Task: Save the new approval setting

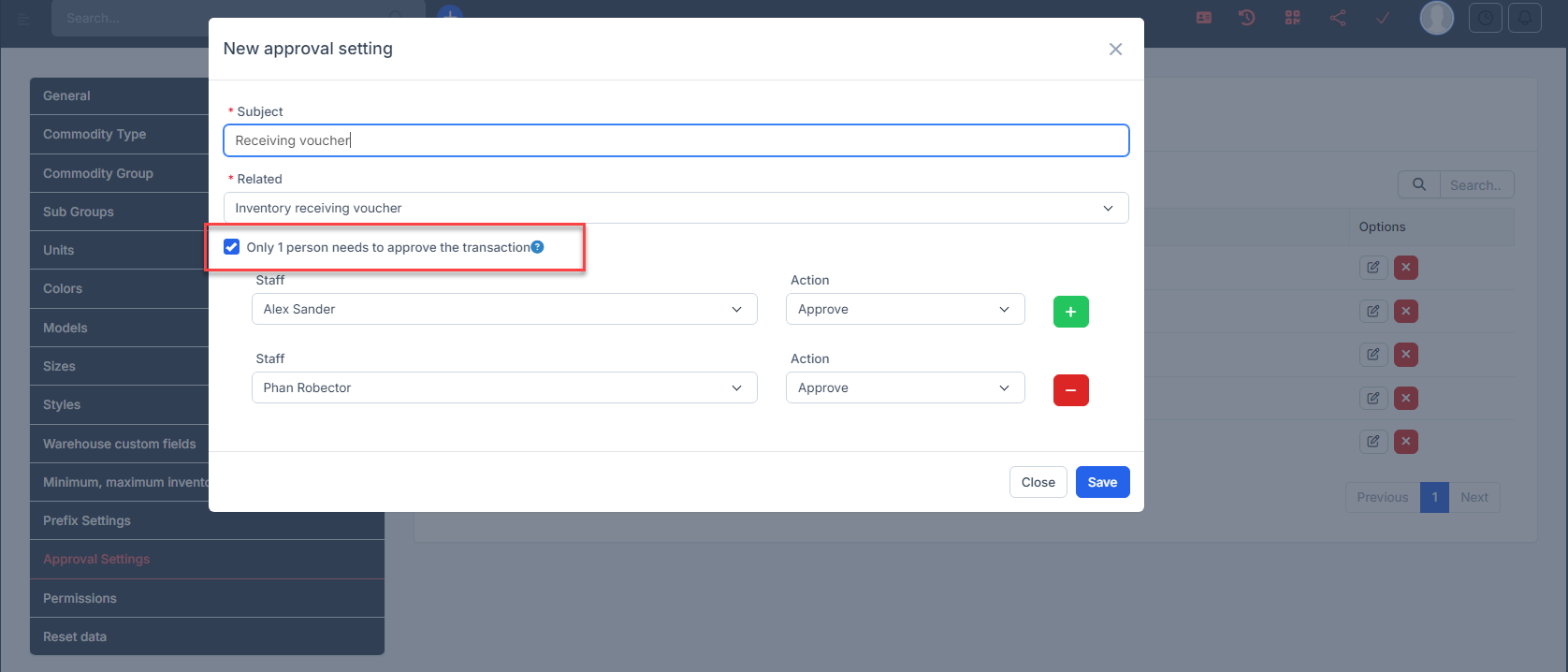Action: click(1102, 482)
